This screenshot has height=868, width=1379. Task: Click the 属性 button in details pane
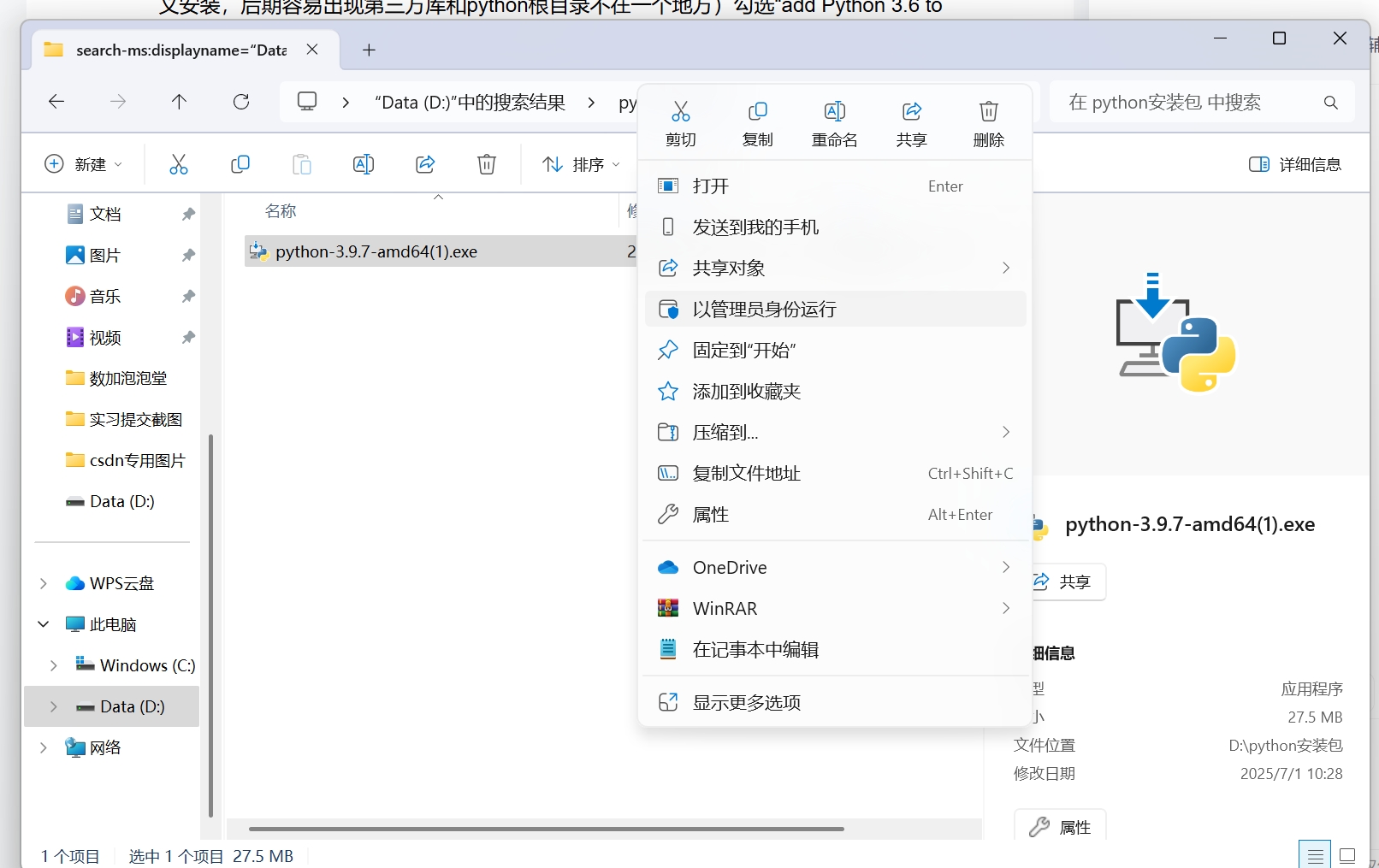pyautogui.click(x=1060, y=826)
